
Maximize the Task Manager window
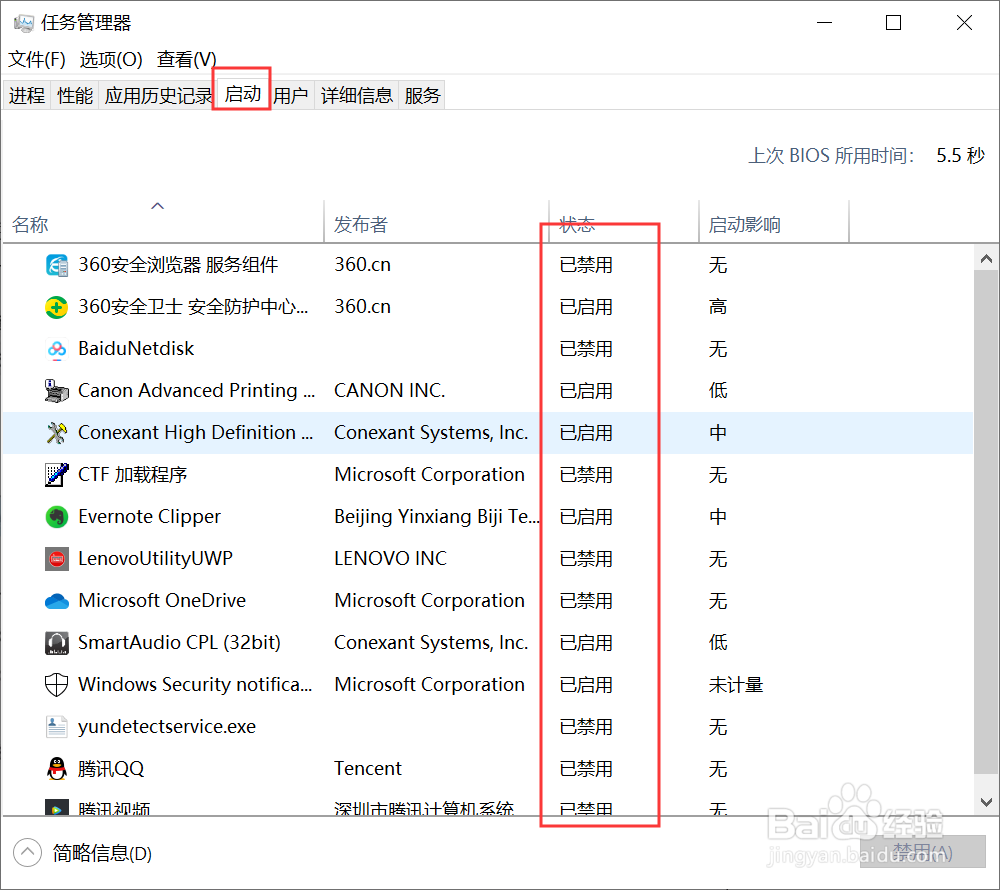tap(893, 23)
